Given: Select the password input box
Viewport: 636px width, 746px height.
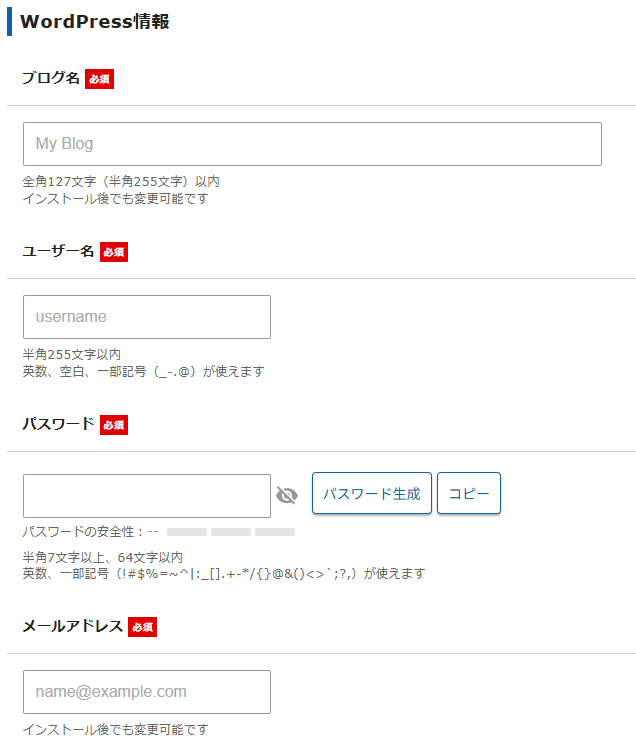Looking at the screenshot, I should coord(147,496).
